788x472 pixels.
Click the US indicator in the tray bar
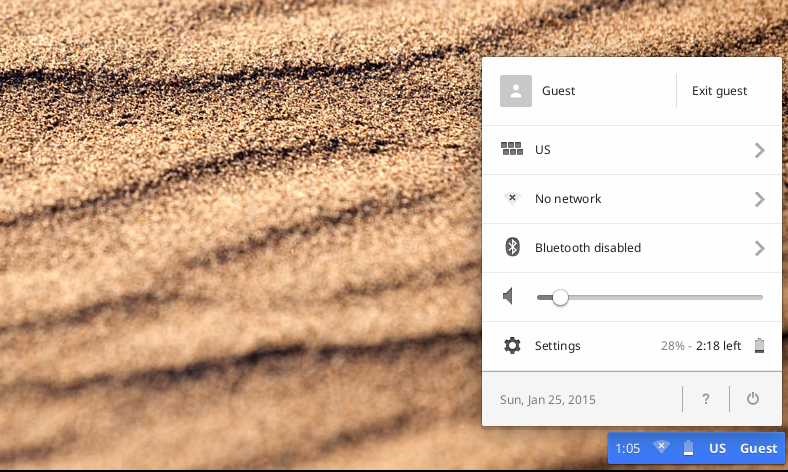[x=717, y=448]
